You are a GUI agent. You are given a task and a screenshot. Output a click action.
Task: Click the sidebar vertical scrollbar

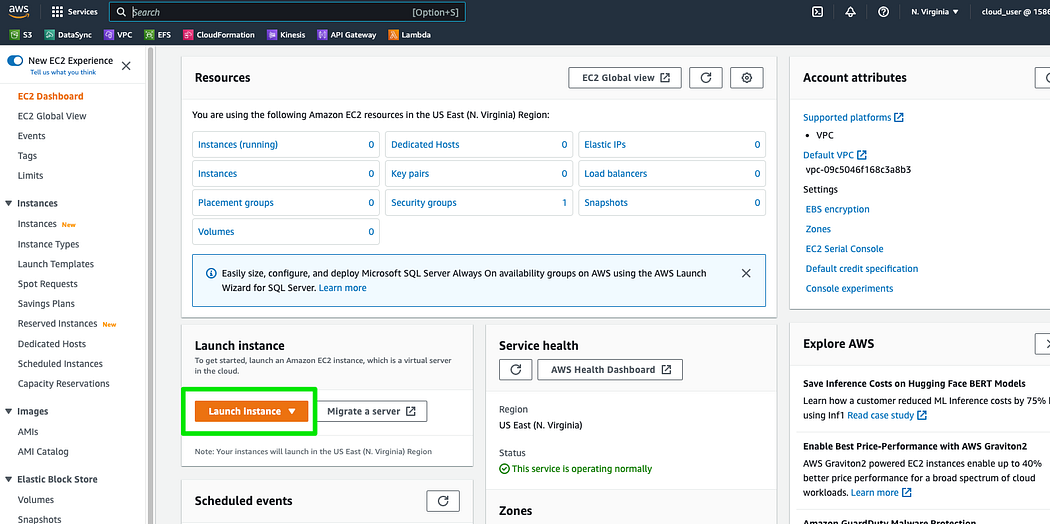coord(150,285)
